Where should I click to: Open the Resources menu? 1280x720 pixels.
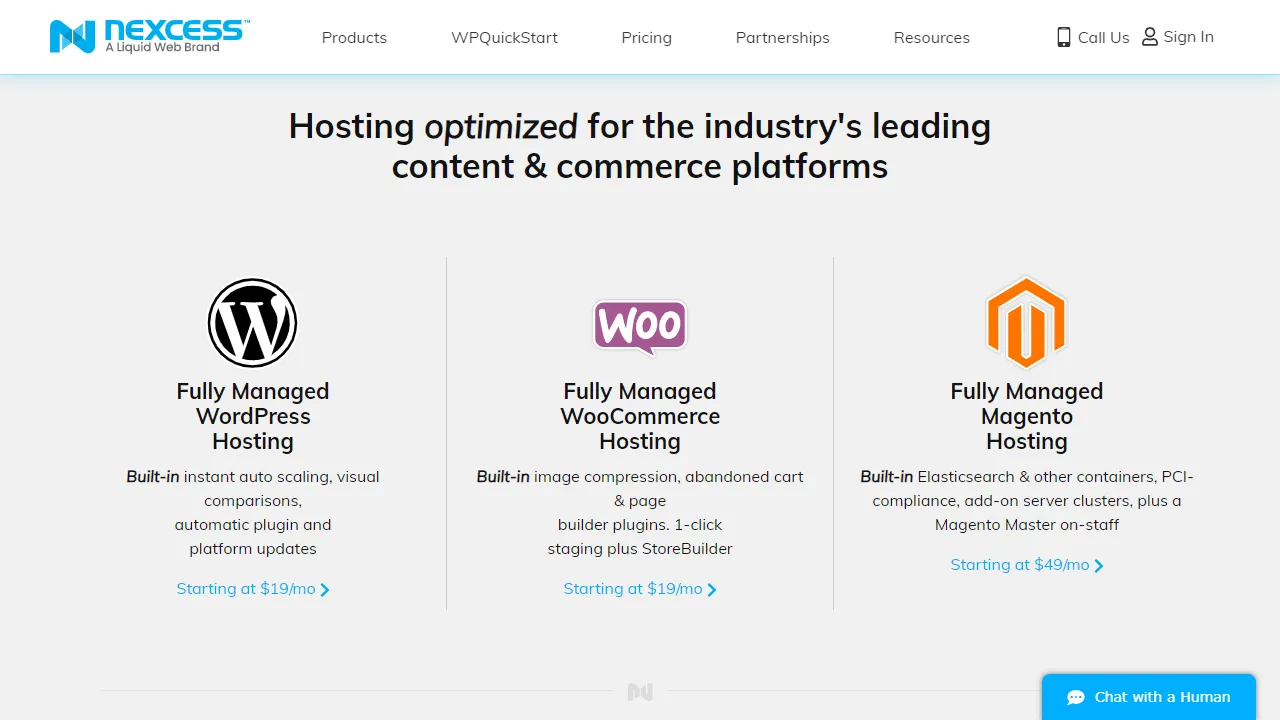[931, 37]
